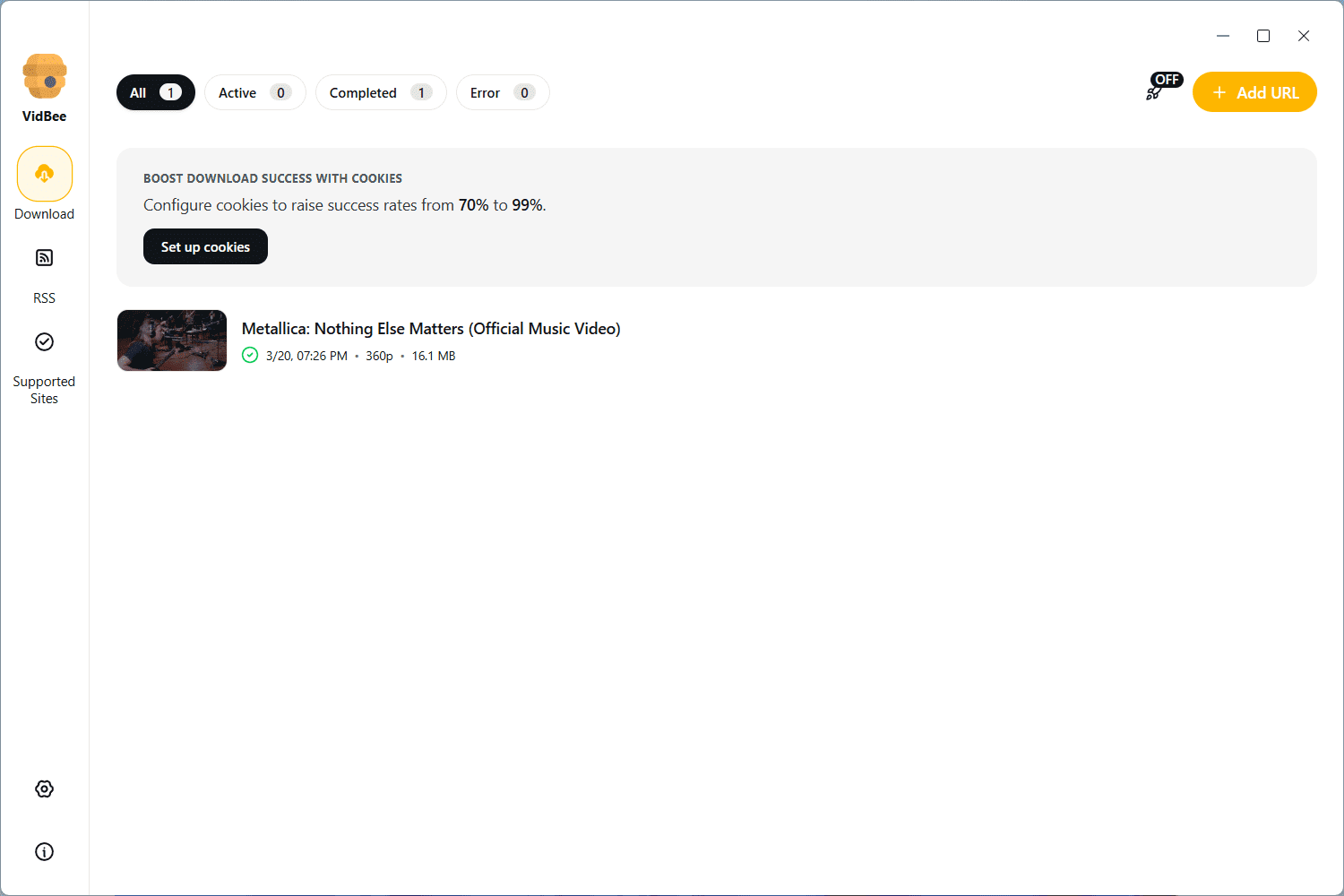This screenshot has height=896, width=1344.
Task: Click the Set up cookies button
Action: [205, 246]
